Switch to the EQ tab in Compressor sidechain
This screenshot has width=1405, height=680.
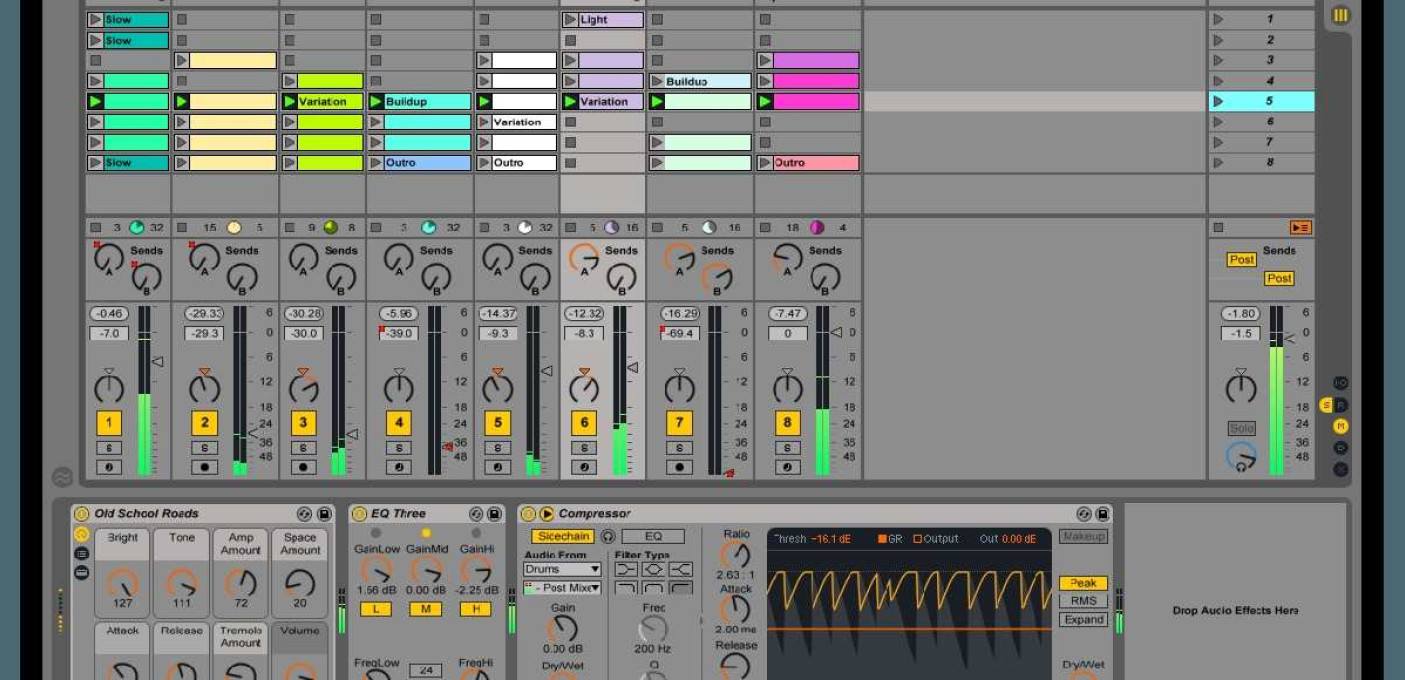point(654,537)
